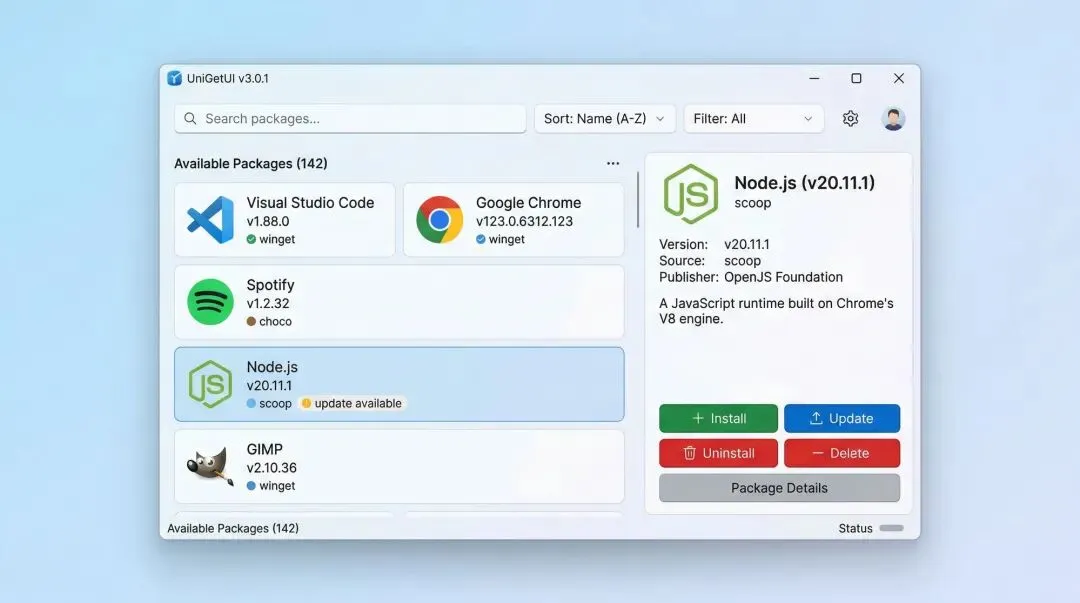Image resolution: width=1080 pixels, height=603 pixels.
Task: Select the Visual Studio Code package card
Action: pos(285,220)
